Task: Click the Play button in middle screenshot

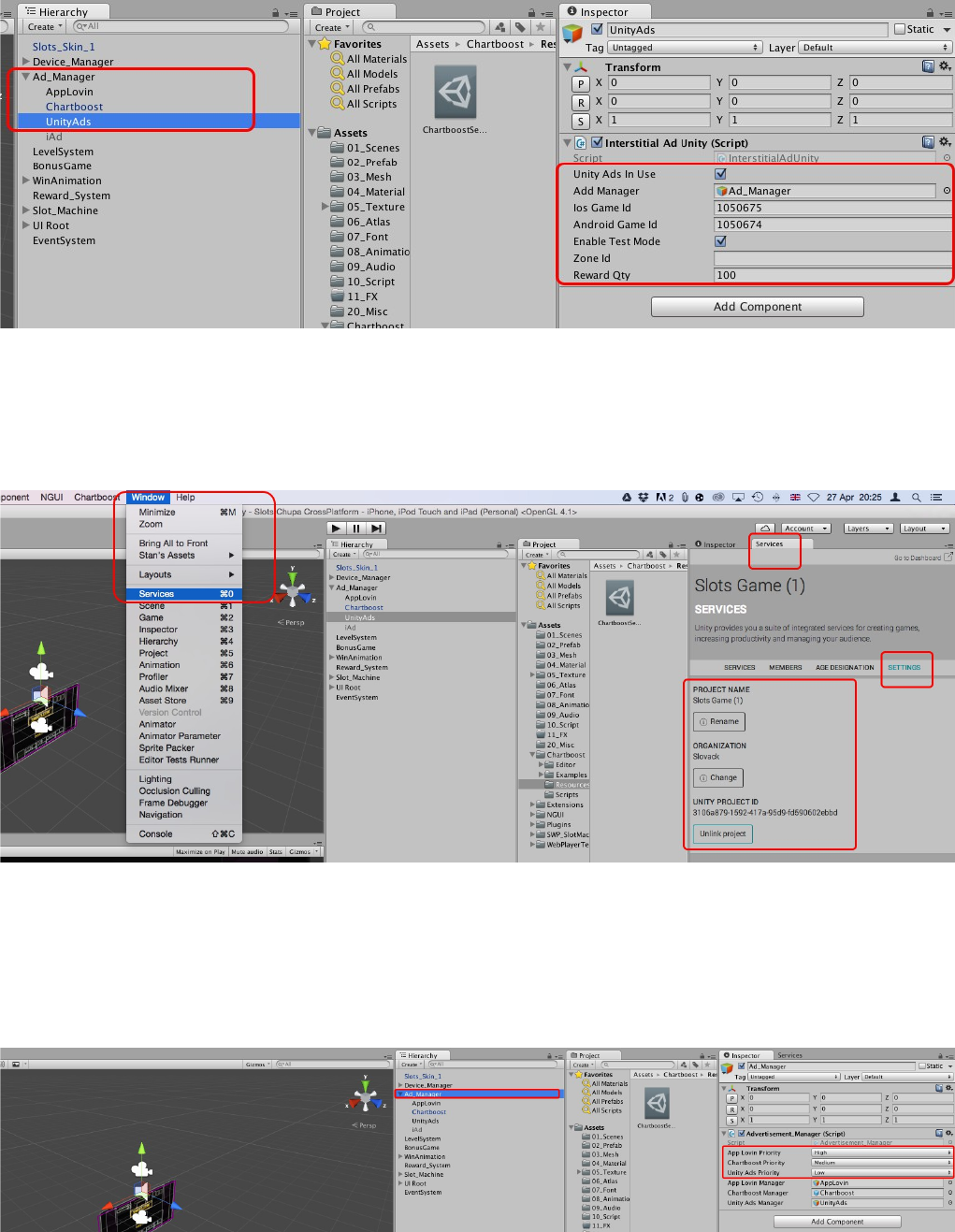Action: tap(337, 529)
